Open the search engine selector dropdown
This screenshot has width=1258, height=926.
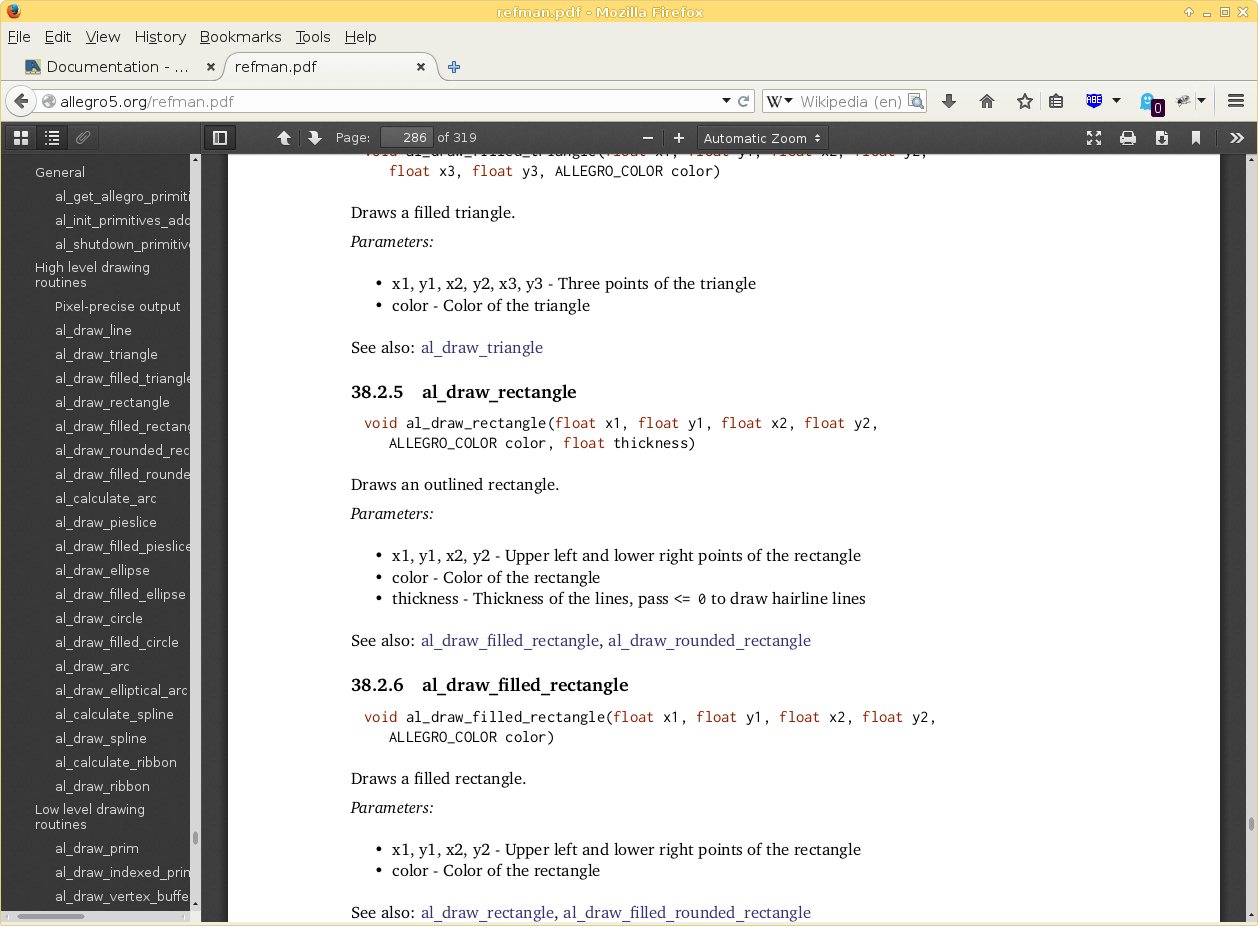pos(780,101)
